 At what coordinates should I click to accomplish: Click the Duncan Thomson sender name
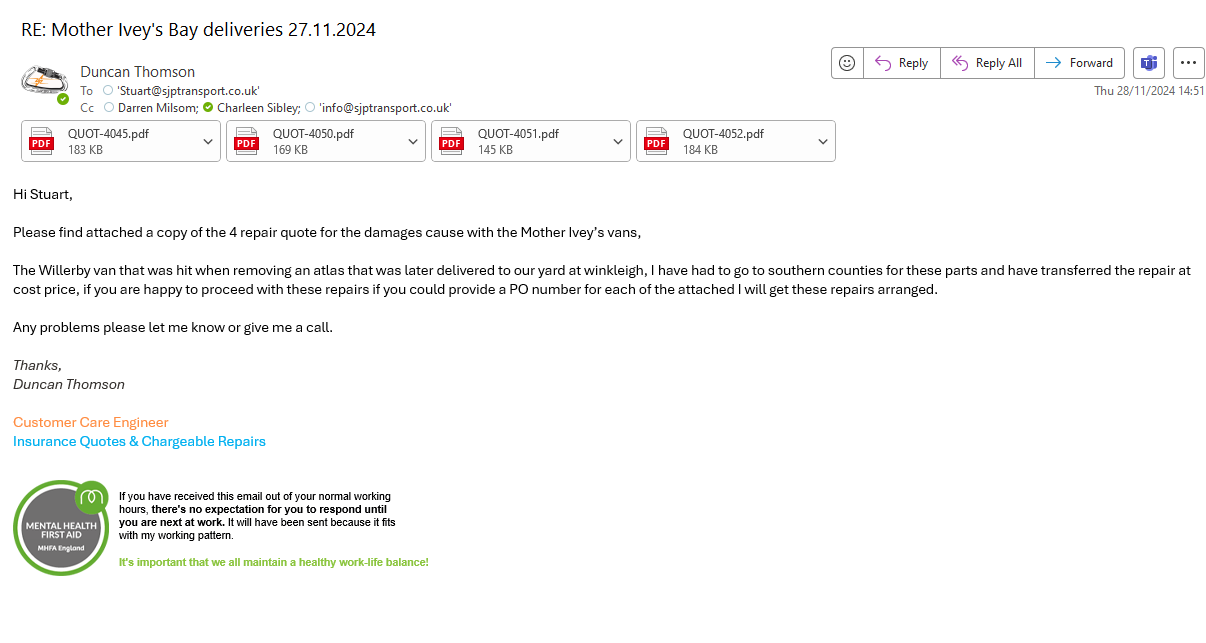pyautogui.click(x=137, y=72)
